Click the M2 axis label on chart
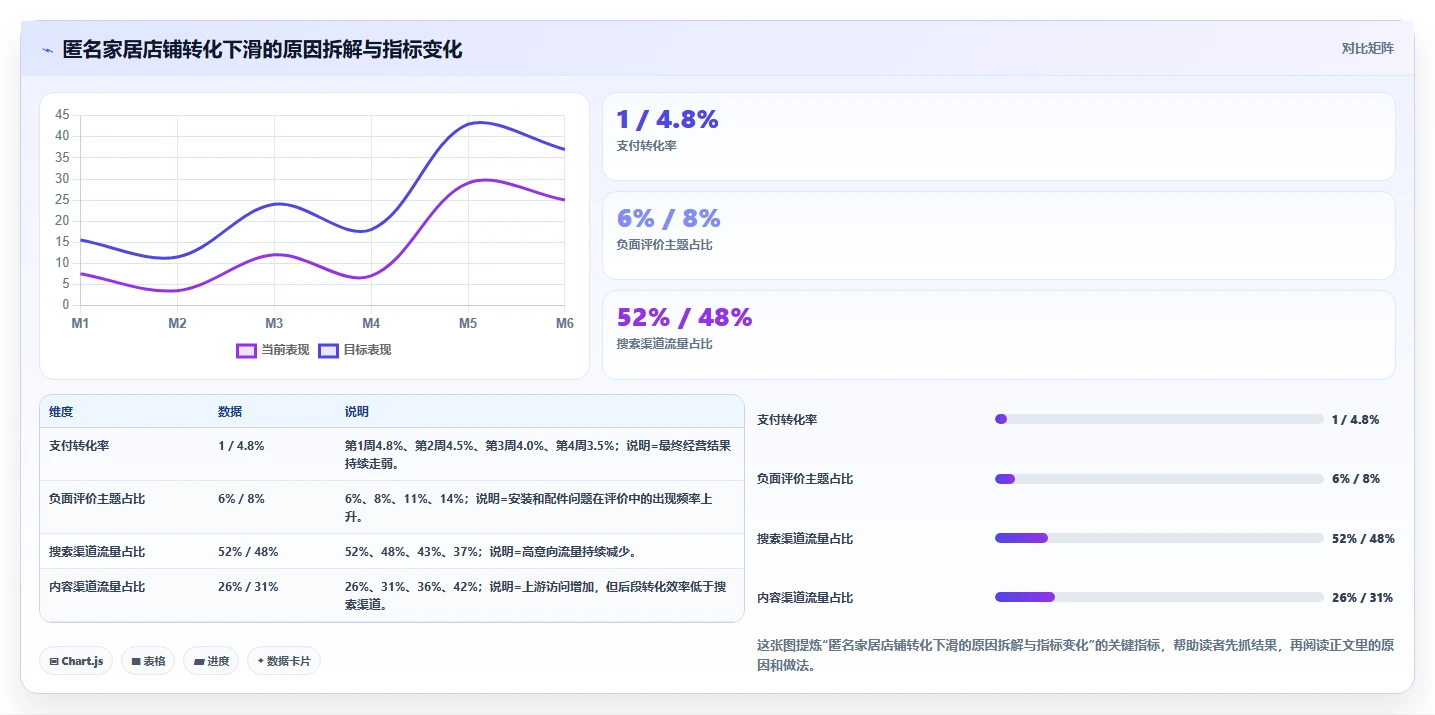The image size is (1435, 715). click(177, 323)
